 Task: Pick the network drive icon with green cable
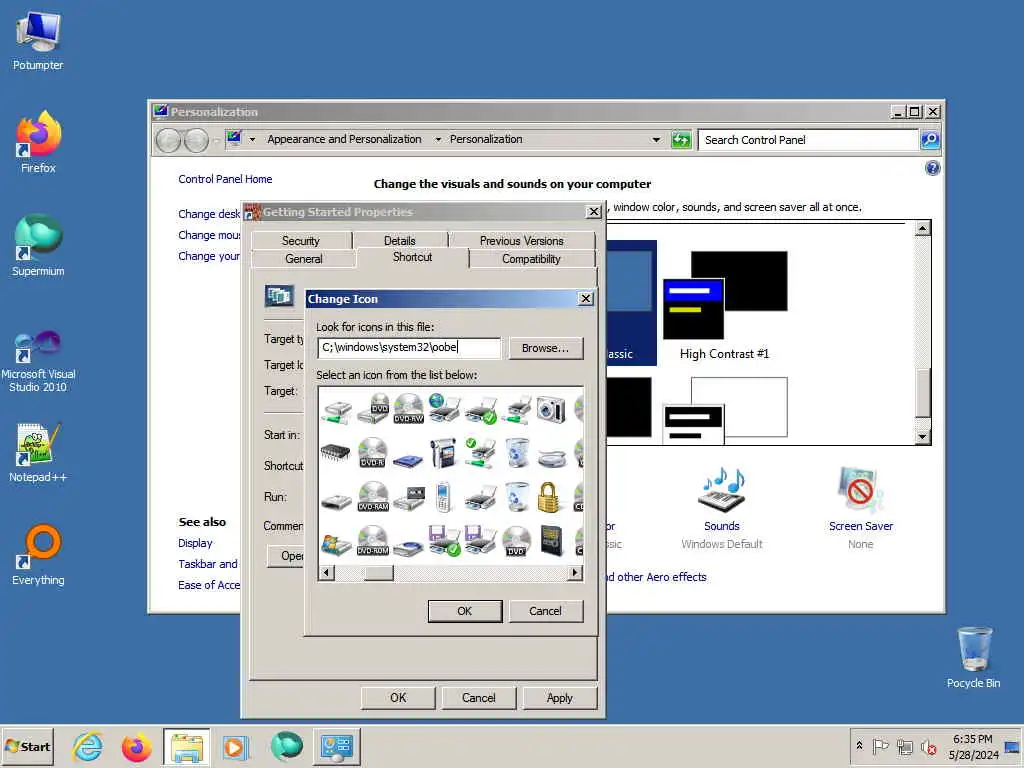click(337, 411)
